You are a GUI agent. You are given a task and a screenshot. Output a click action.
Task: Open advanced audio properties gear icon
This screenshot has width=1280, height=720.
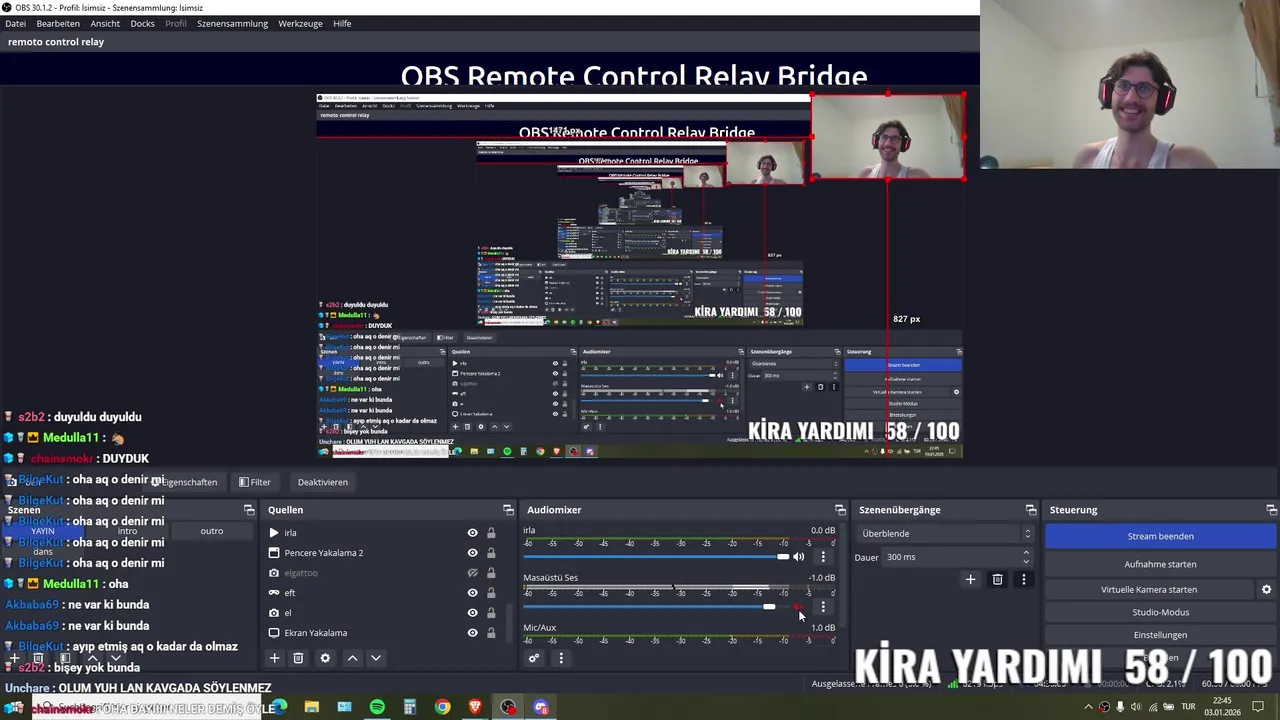534,658
